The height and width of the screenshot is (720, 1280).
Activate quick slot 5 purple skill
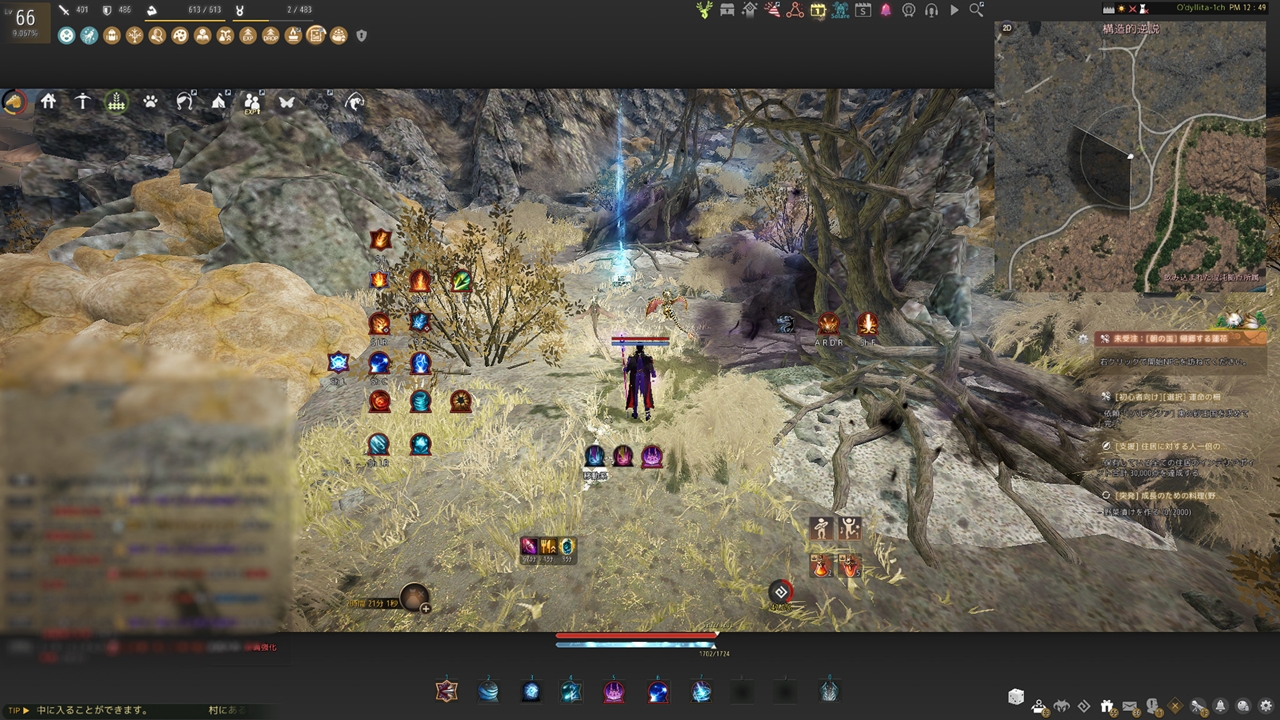coord(614,690)
